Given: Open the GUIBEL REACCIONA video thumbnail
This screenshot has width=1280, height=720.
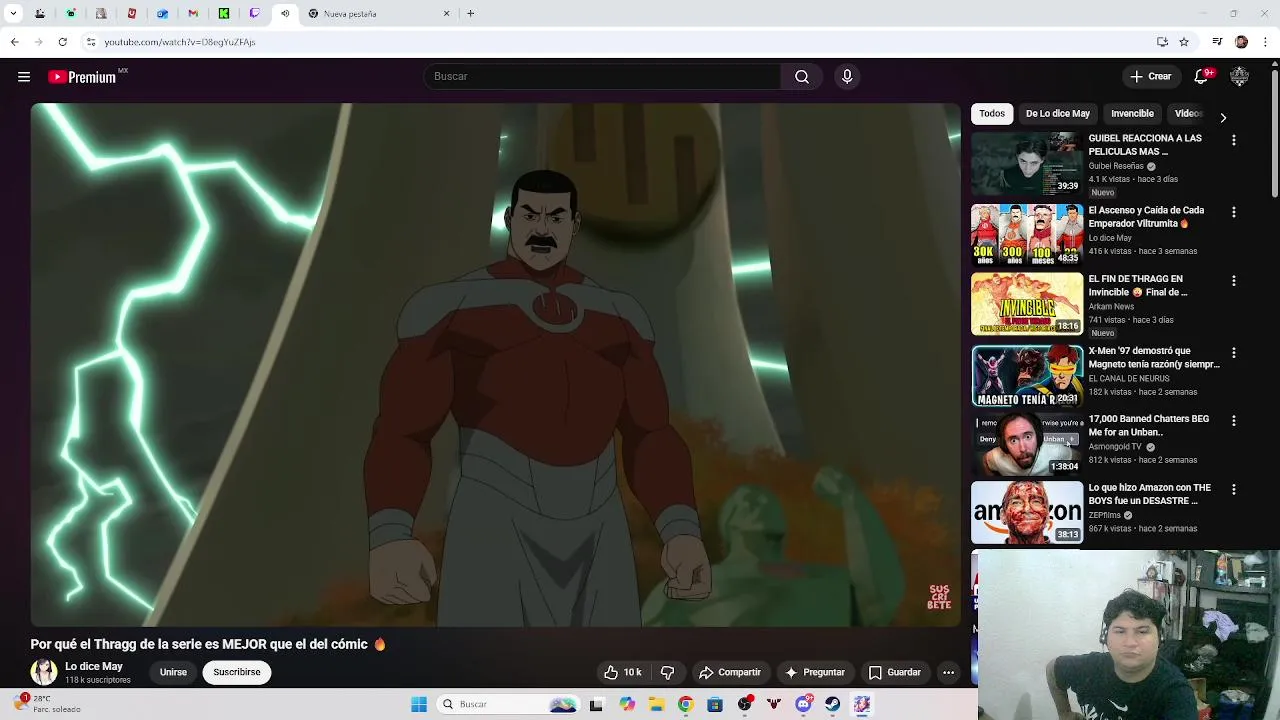Looking at the screenshot, I should pos(1027,164).
